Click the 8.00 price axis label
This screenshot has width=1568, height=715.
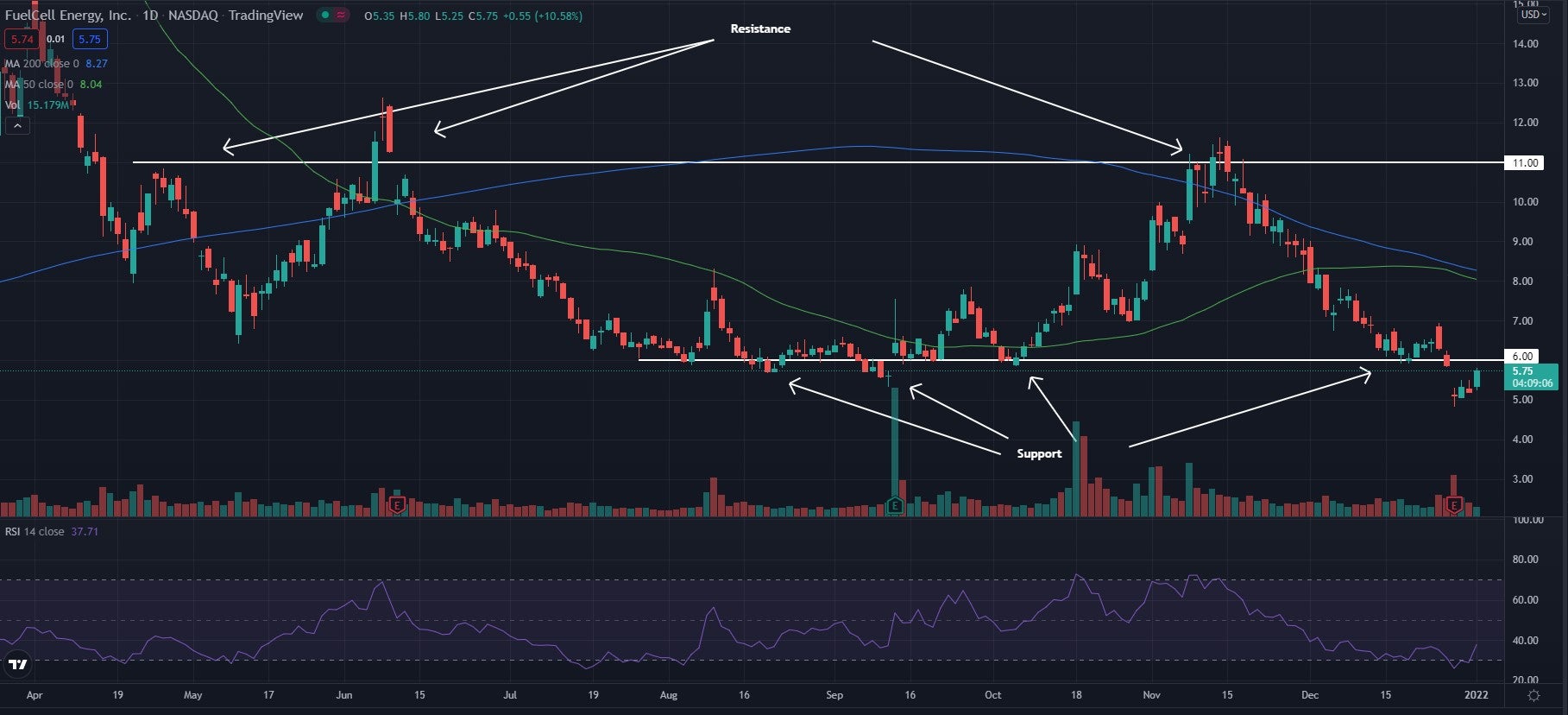[1522, 282]
